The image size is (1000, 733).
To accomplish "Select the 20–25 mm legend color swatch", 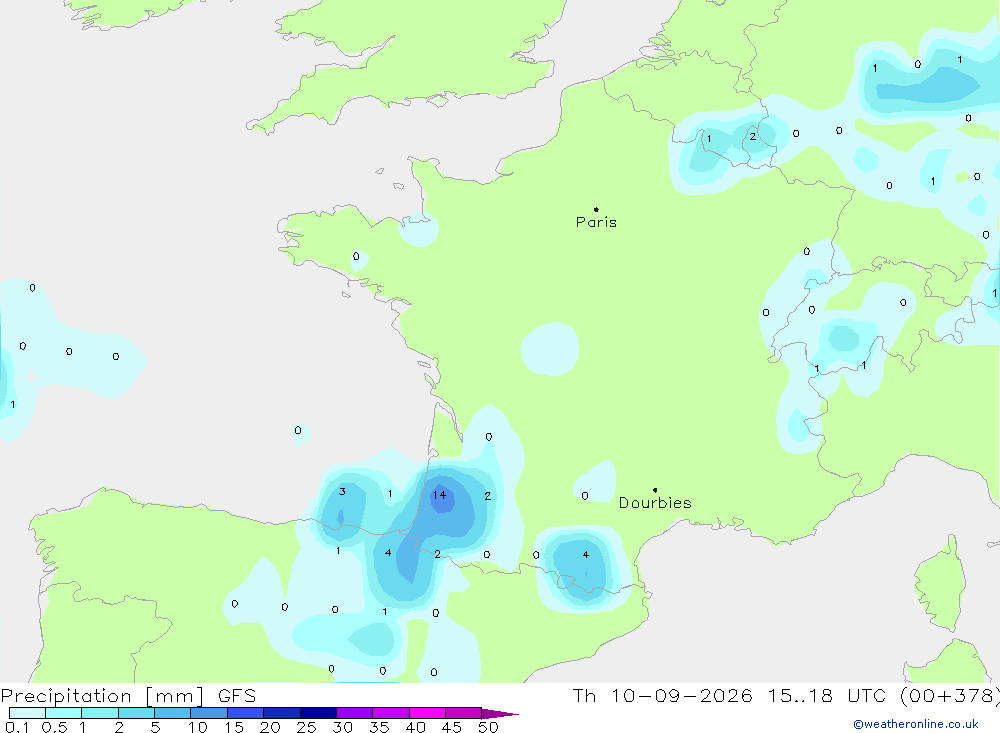I will coord(282,713).
